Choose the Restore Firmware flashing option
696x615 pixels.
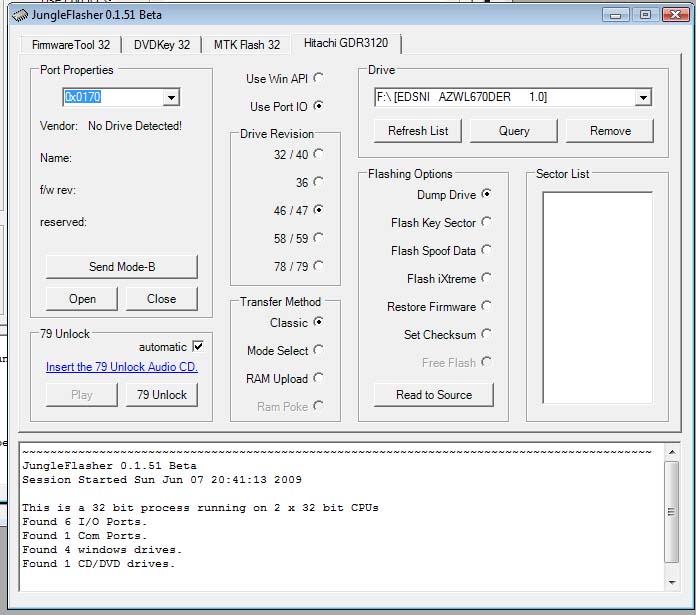486,306
